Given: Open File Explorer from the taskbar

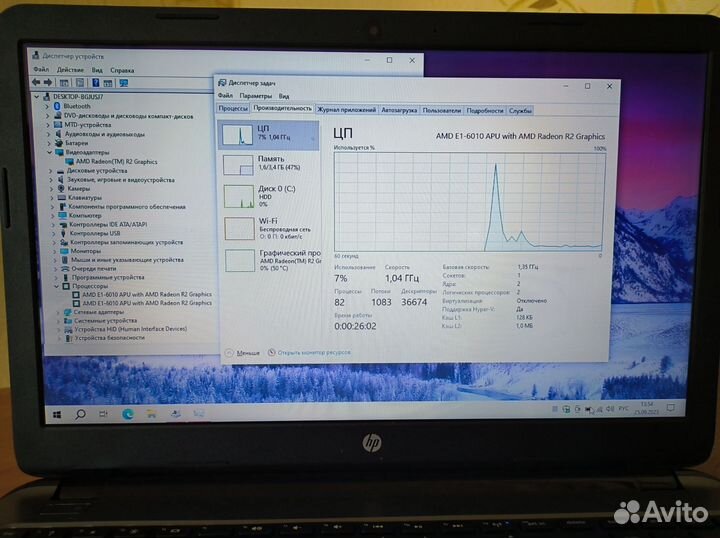Looking at the screenshot, I should point(152,414).
